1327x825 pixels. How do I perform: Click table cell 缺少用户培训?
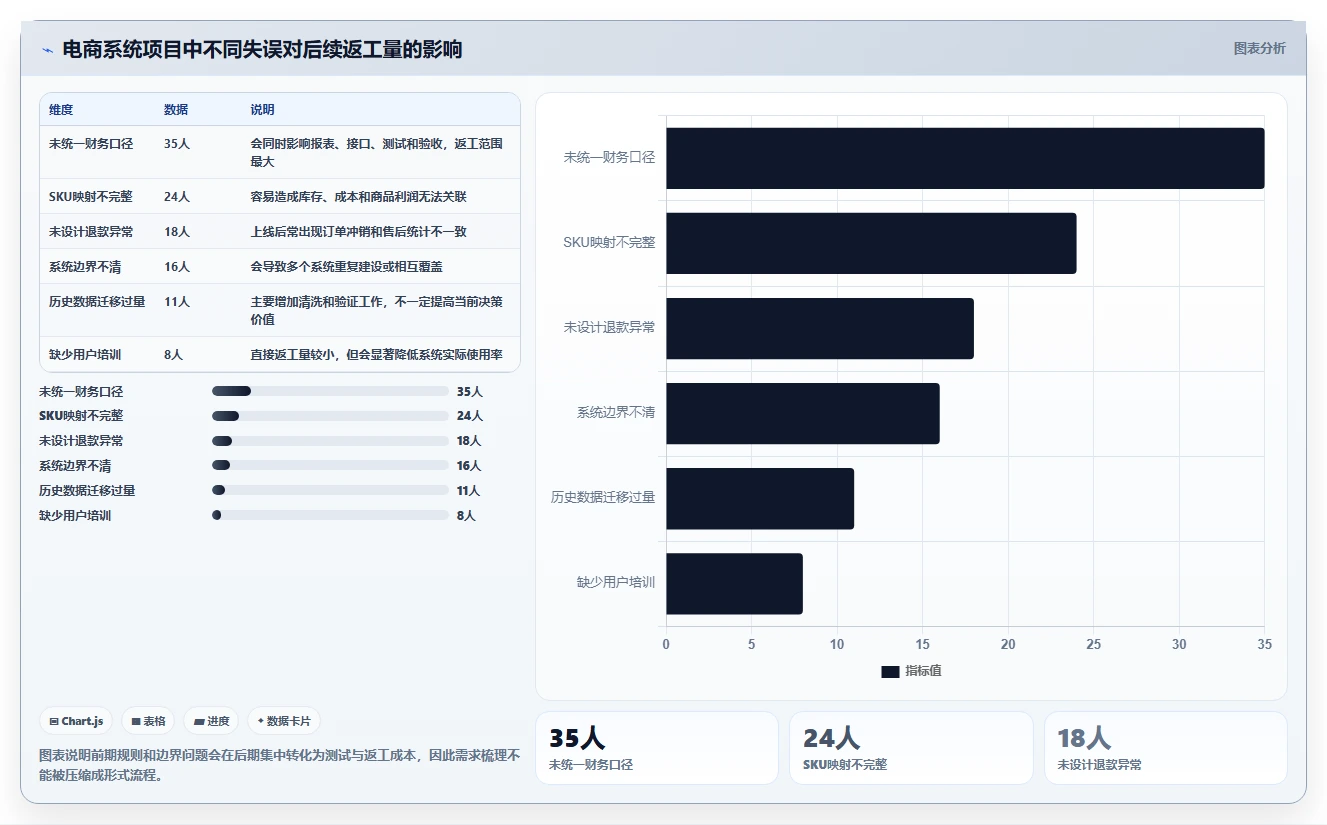click(85, 355)
